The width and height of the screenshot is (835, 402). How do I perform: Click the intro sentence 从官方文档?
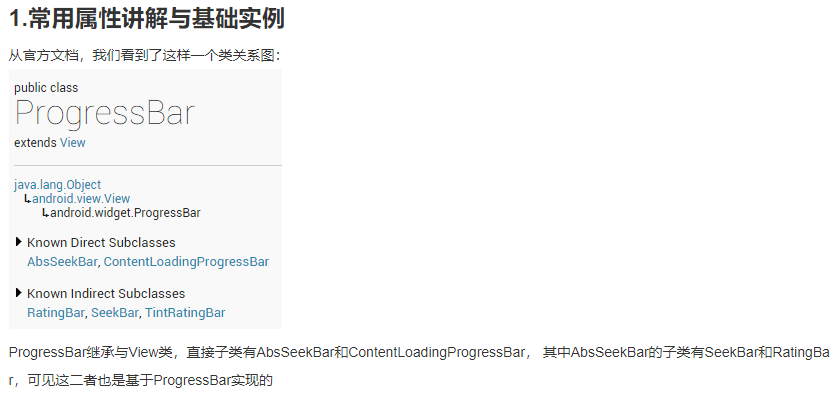click(x=144, y=55)
